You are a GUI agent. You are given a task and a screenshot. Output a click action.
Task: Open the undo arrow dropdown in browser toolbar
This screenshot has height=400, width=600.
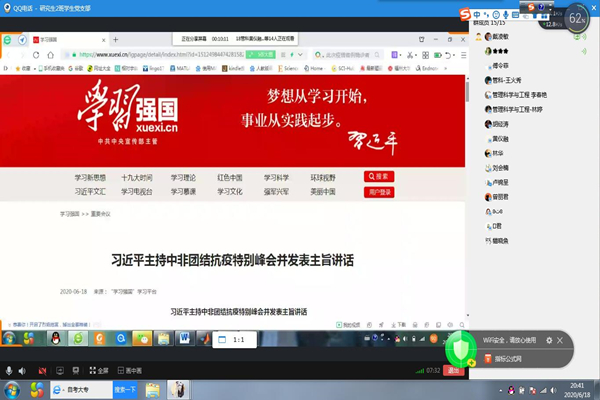pyautogui.click(x=454, y=55)
